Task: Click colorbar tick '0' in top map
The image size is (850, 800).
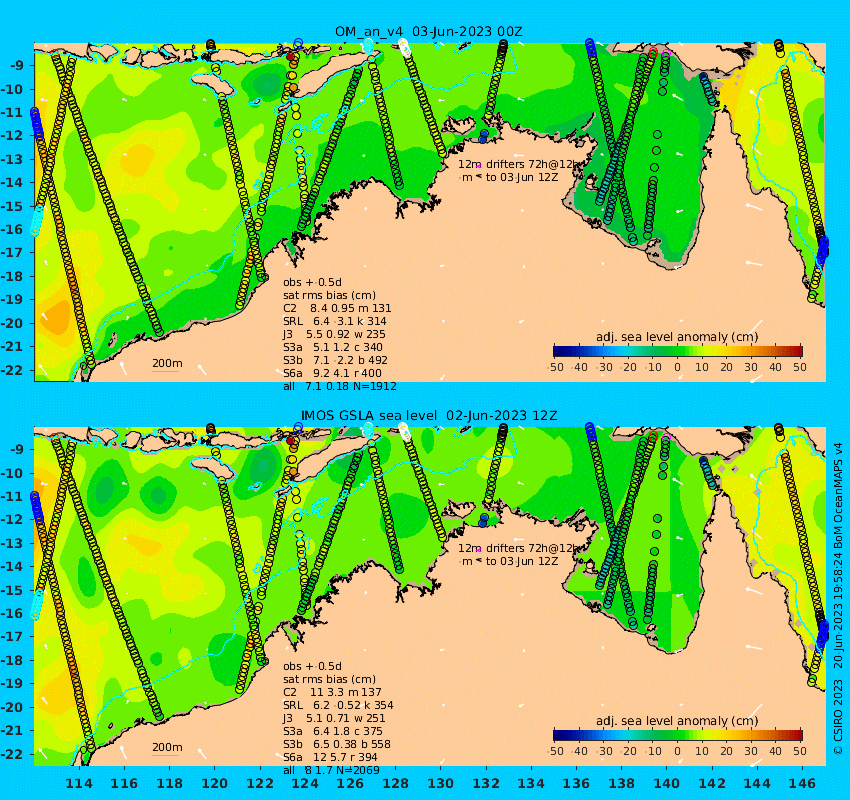Action: click(x=678, y=367)
